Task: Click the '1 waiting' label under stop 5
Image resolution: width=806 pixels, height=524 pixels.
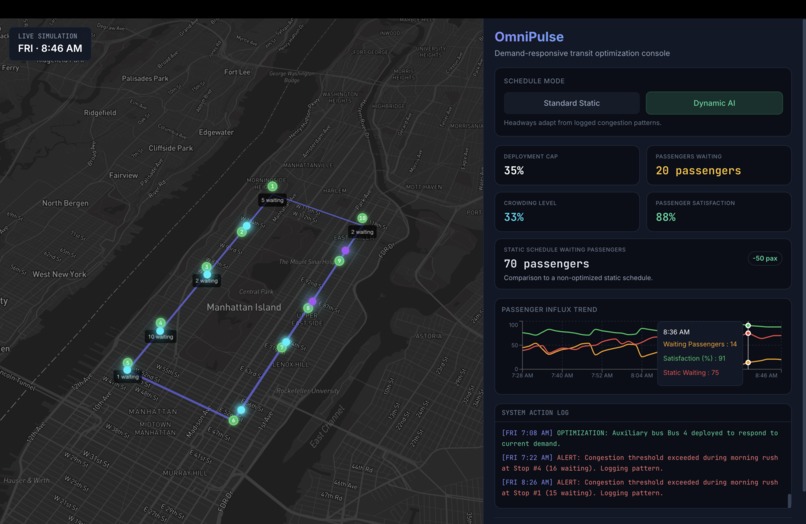Action: 127,377
